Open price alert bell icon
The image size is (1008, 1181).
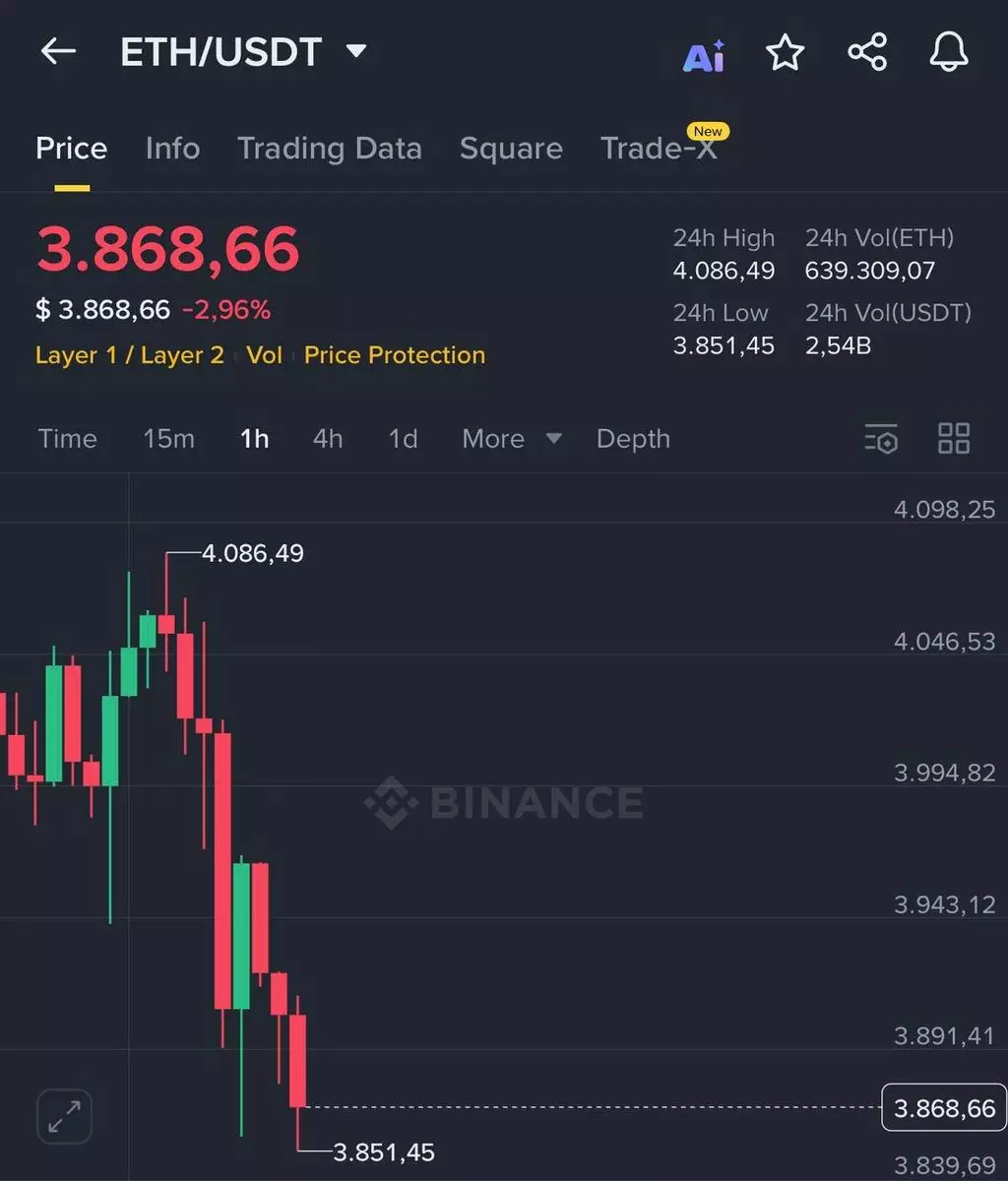point(949,53)
